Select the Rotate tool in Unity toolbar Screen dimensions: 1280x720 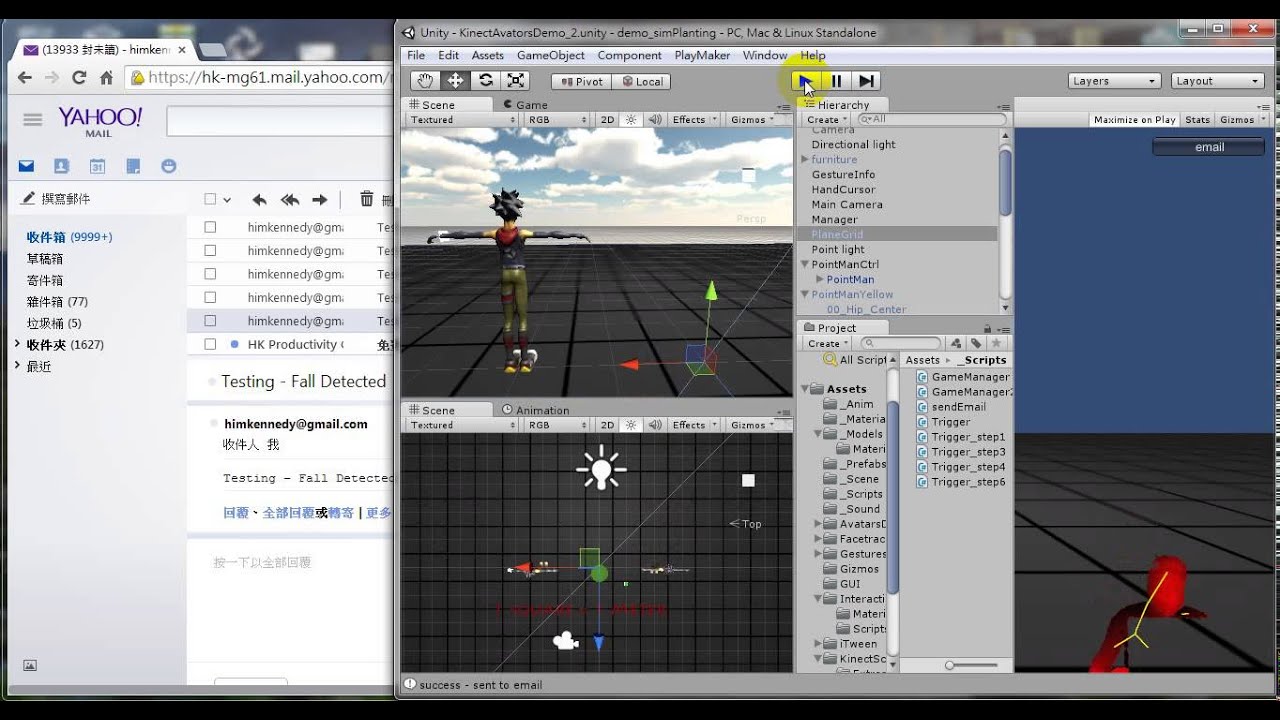[486, 81]
